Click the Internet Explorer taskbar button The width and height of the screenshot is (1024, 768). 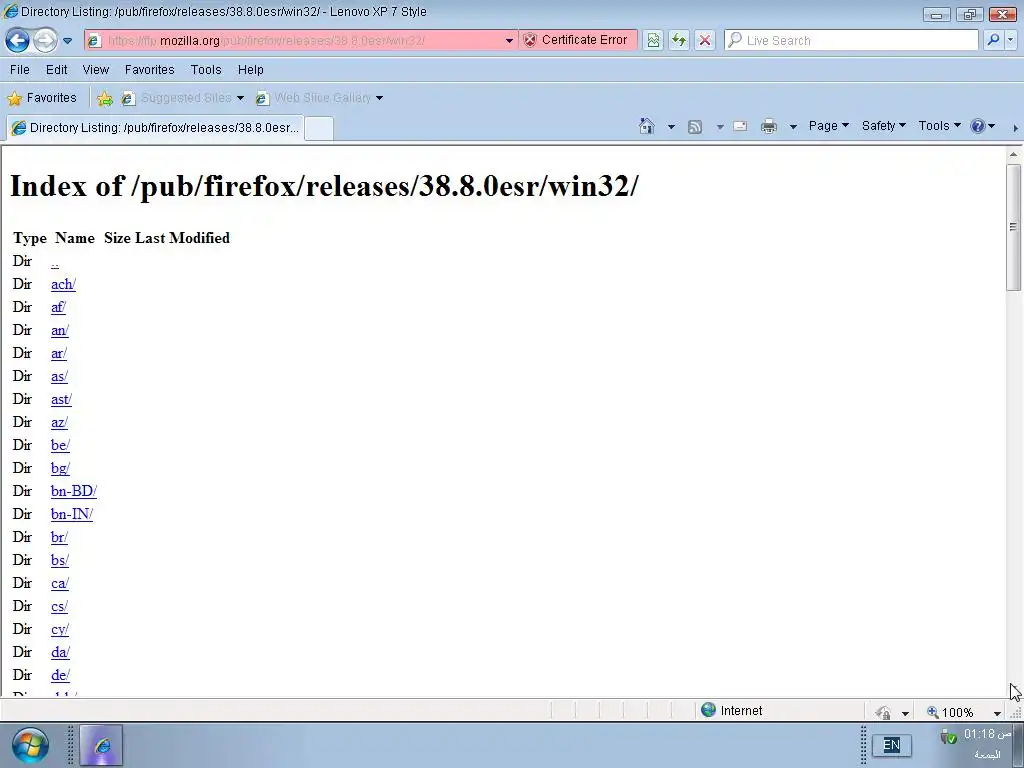click(x=101, y=745)
